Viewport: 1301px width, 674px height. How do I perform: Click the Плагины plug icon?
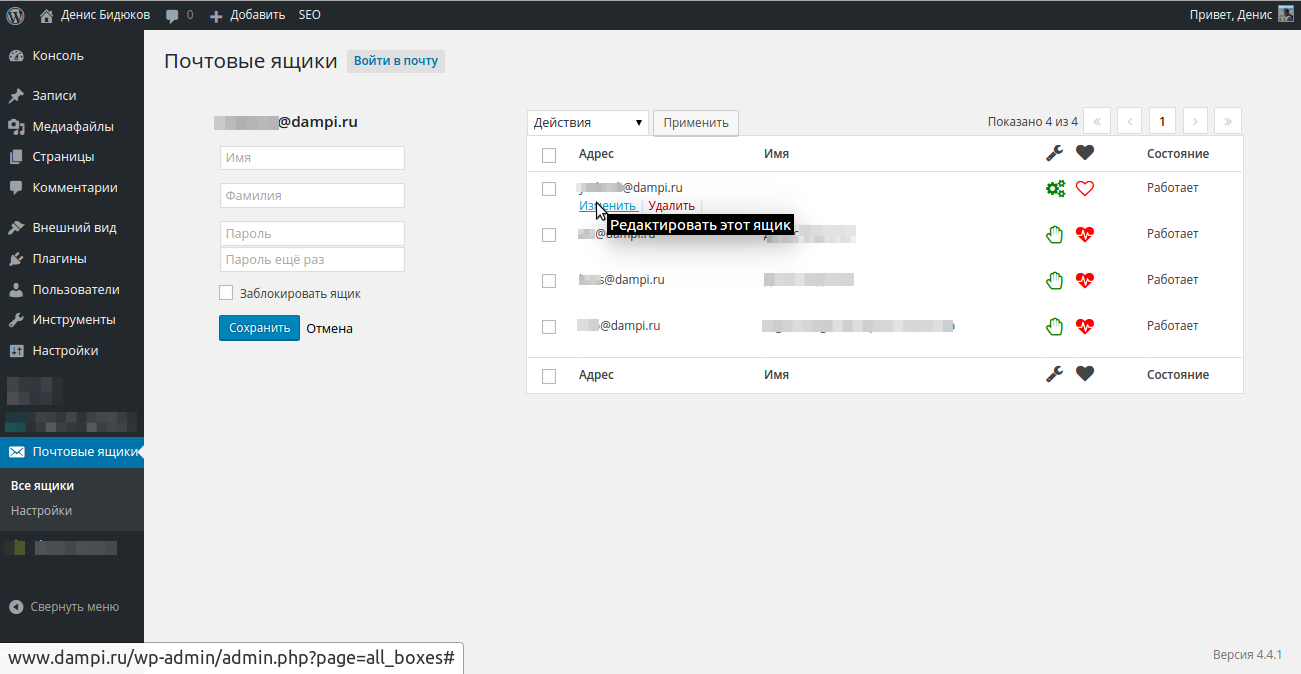pyautogui.click(x=16, y=259)
